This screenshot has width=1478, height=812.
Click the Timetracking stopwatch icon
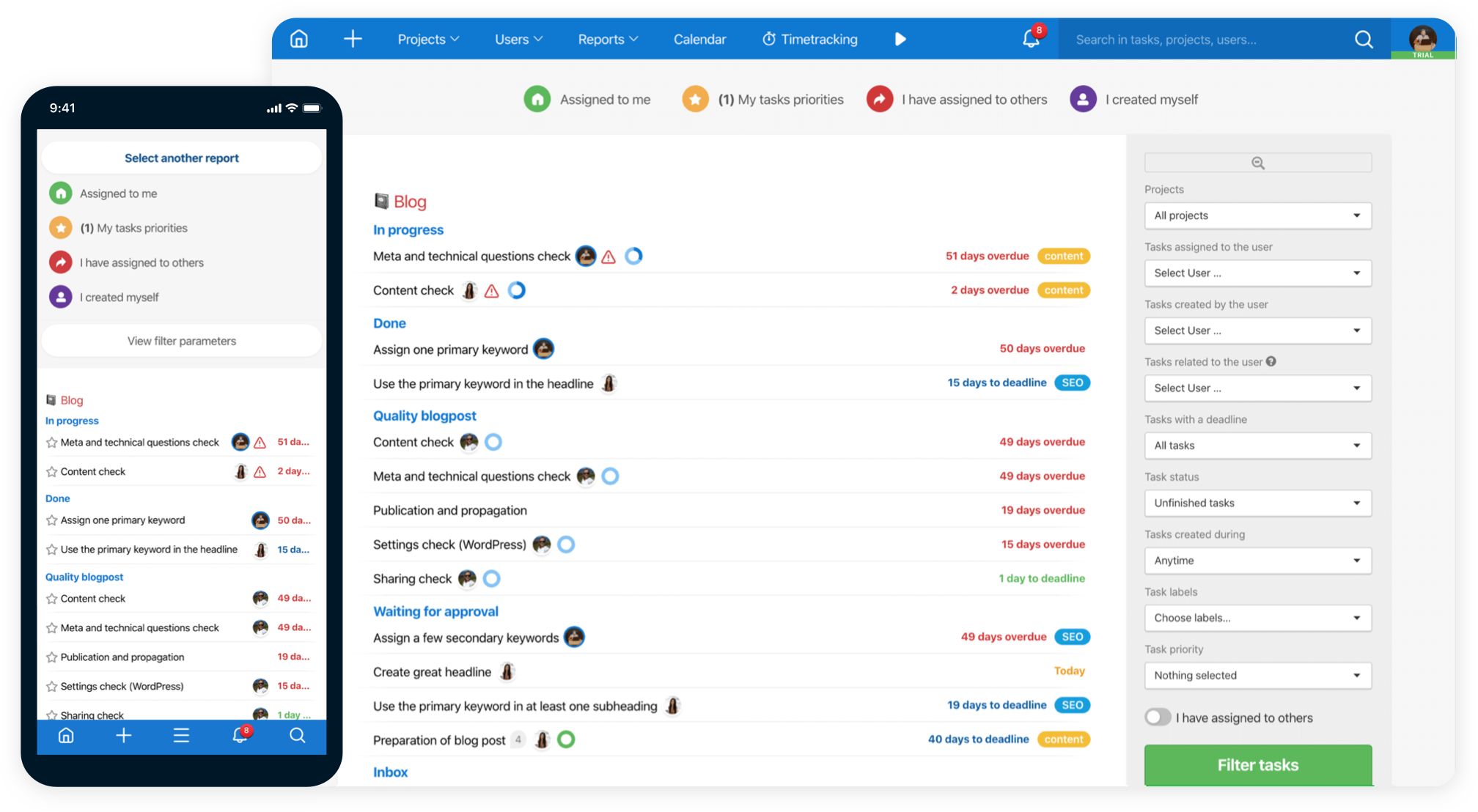[x=770, y=39]
